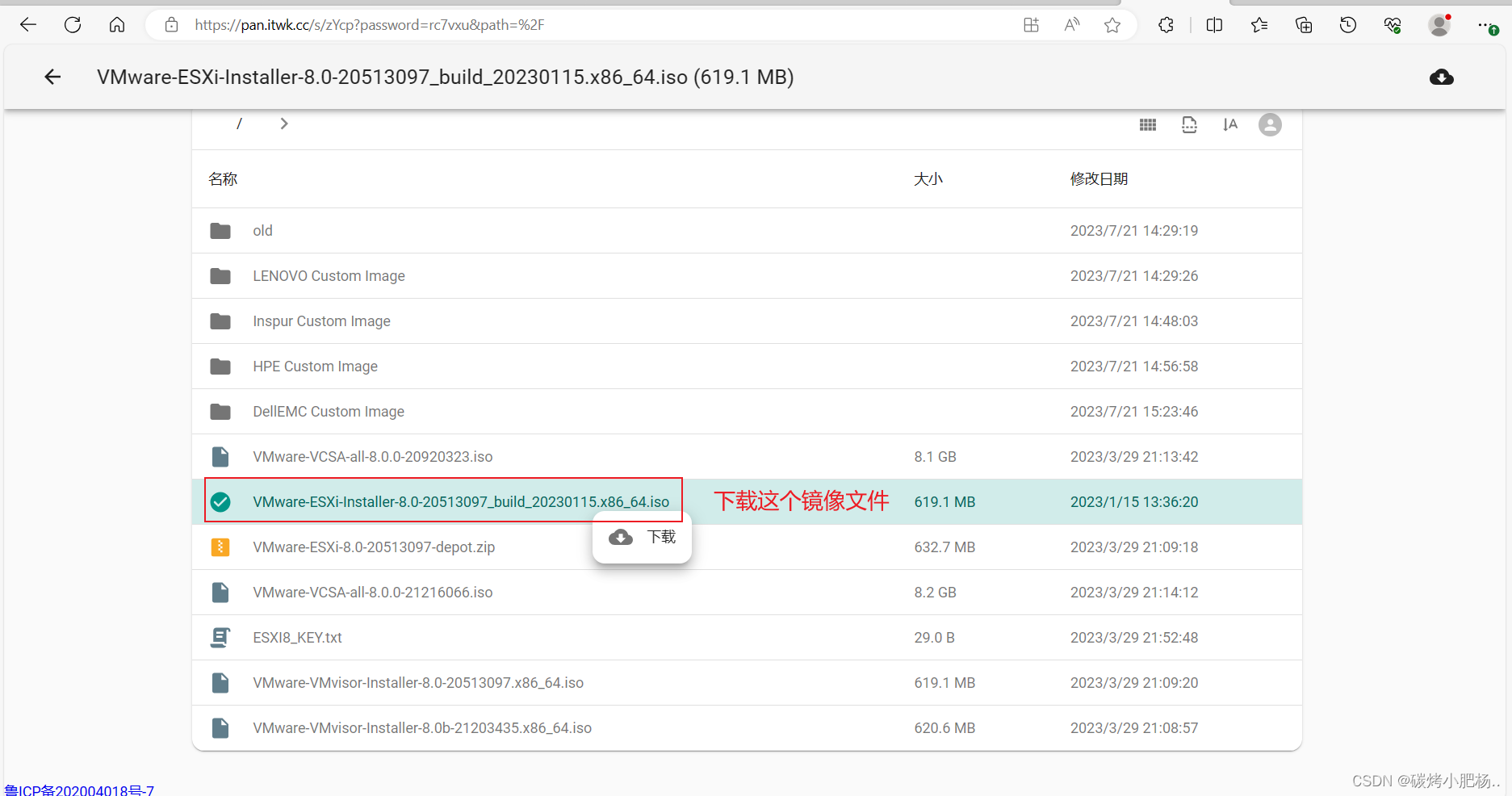The width and height of the screenshot is (1512, 796).
Task: Click the cloud download icon in header
Action: [1442, 78]
